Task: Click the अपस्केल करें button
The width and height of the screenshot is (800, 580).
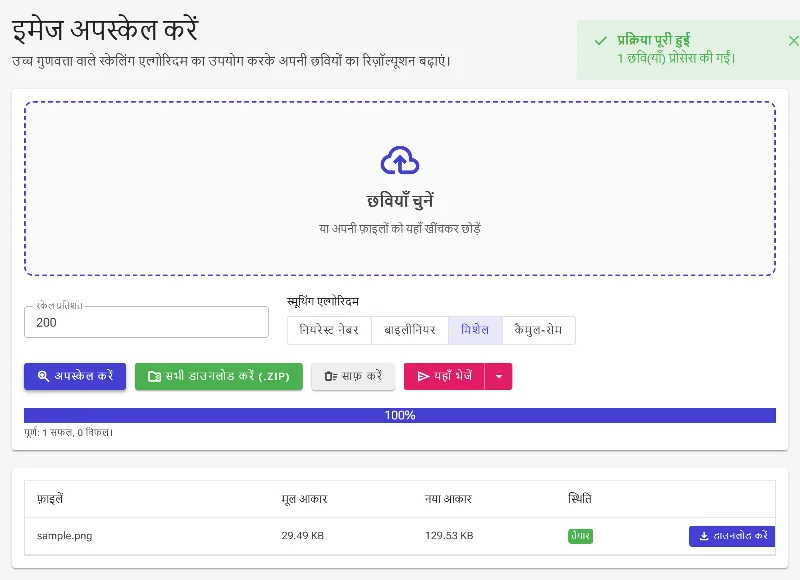Action: [x=75, y=376]
